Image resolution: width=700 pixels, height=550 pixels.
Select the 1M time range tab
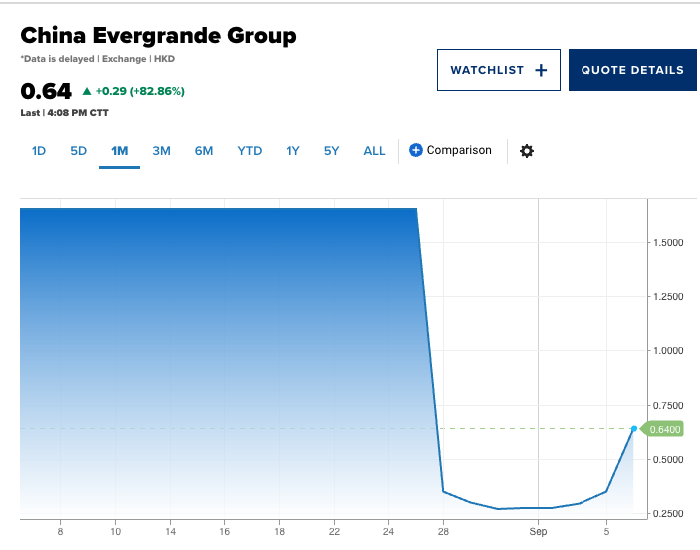pos(119,151)
